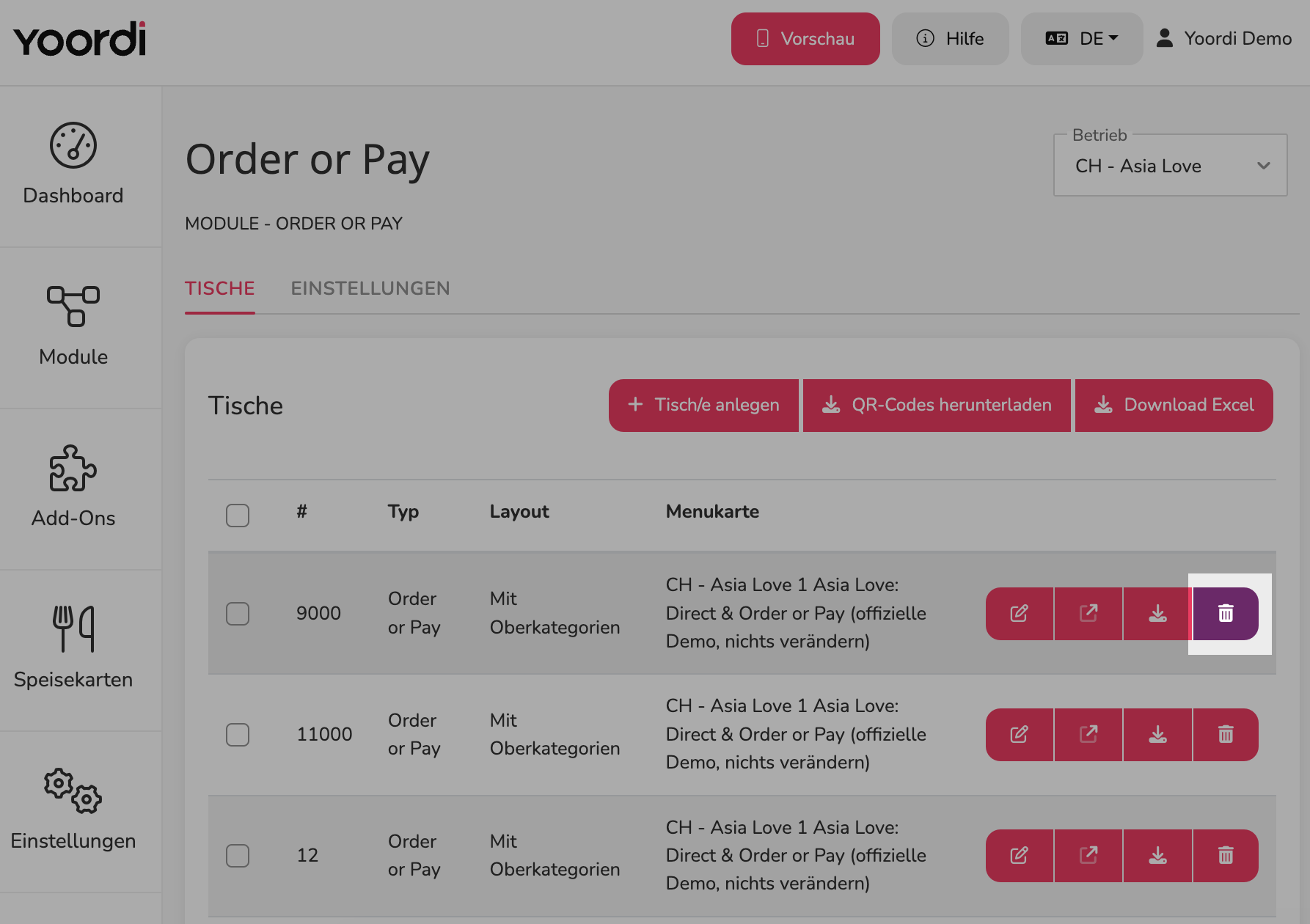Delete table 9000 with trash icon

[1226, 613]
